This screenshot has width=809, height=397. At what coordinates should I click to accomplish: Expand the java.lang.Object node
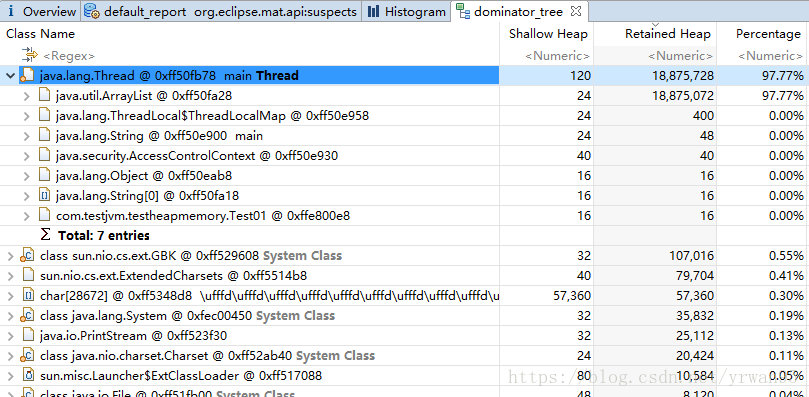point(26,176)
